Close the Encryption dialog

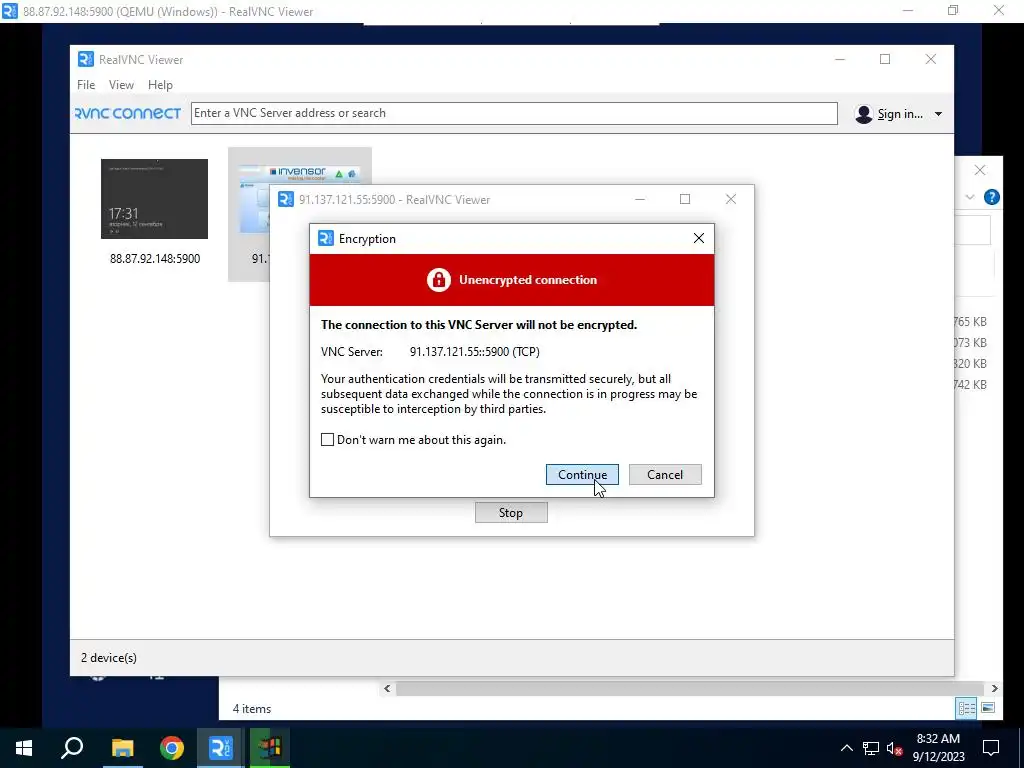click(699, 238)
